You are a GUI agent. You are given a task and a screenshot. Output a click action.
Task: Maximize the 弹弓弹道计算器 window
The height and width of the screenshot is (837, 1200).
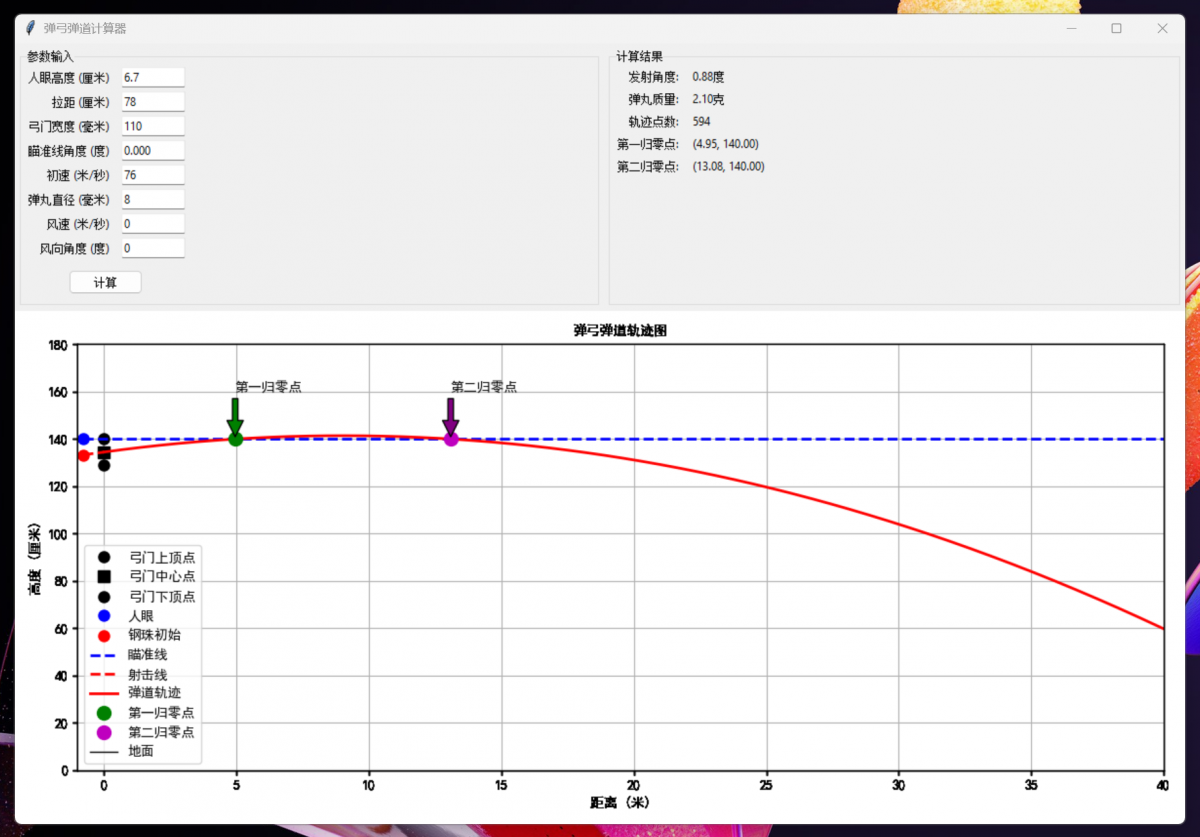point(1116,28)
